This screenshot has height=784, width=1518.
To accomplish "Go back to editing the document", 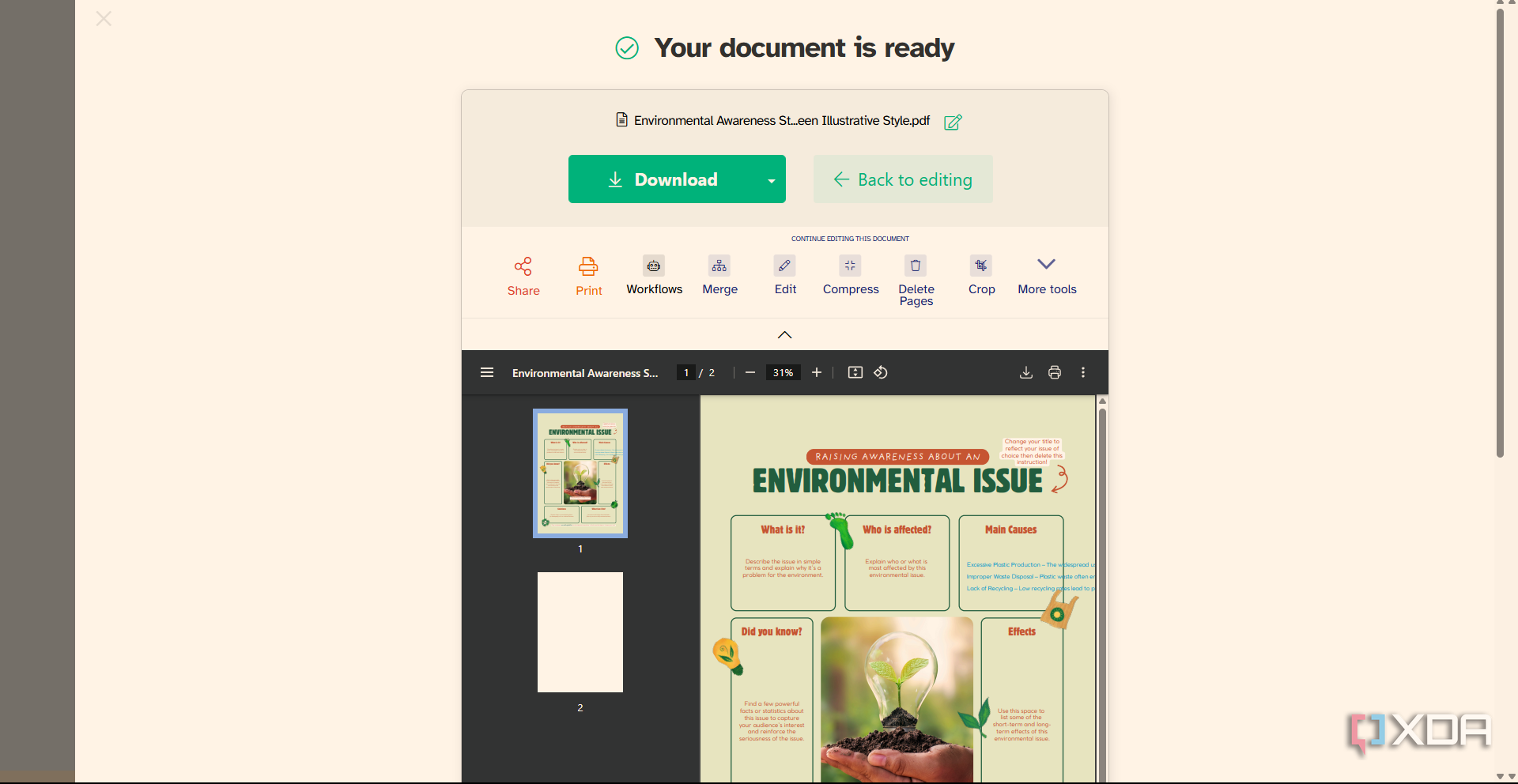I will (903, 179).
